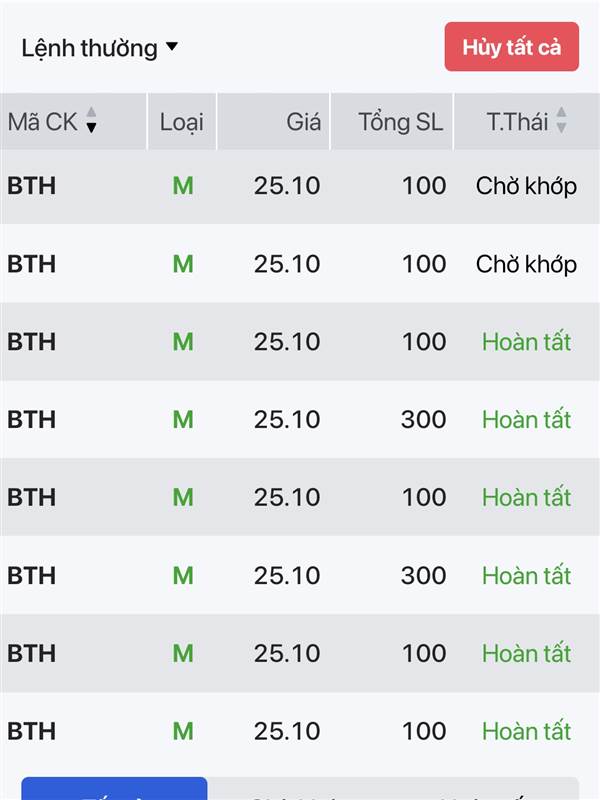Screen dimensions: 600x800
Task: Select the "Loại" column header
Action: click(181, 122)
